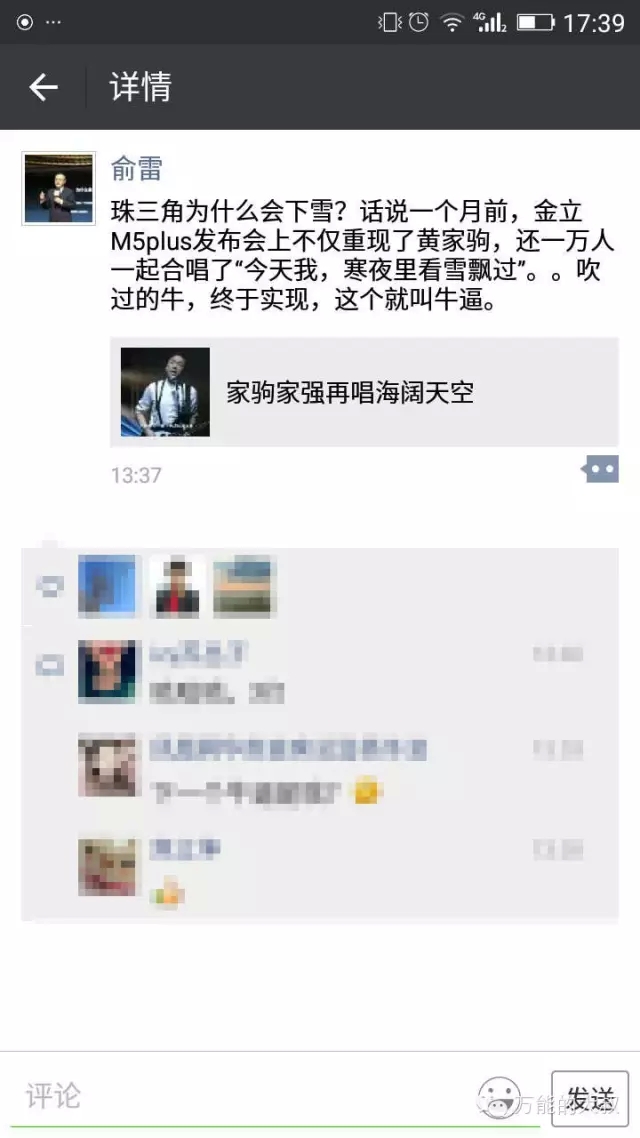Open shared link 家驹家强再唱海阔天空
The width and height of the screenshot is (640, 1138).
364,392
